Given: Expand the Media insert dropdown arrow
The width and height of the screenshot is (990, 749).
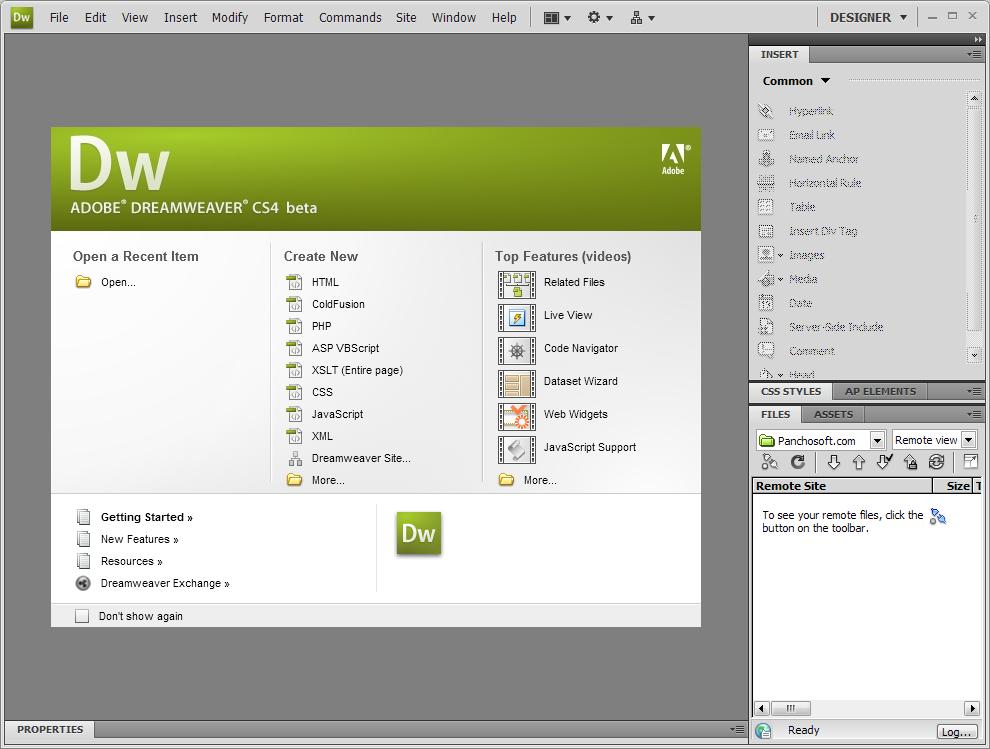Looking at the screenshot, I should pos(780,279).
